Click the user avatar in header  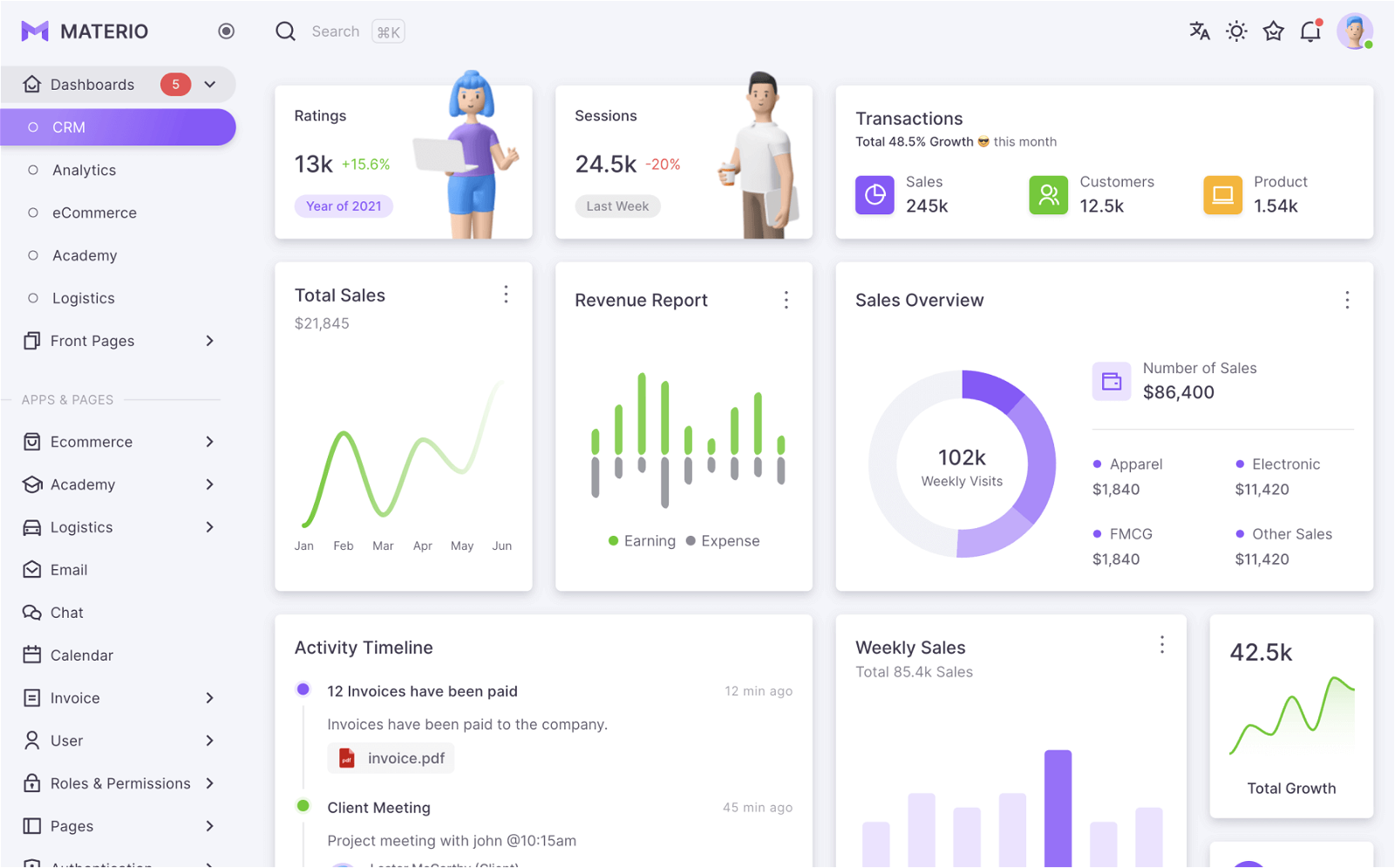tap(1355, 31)
